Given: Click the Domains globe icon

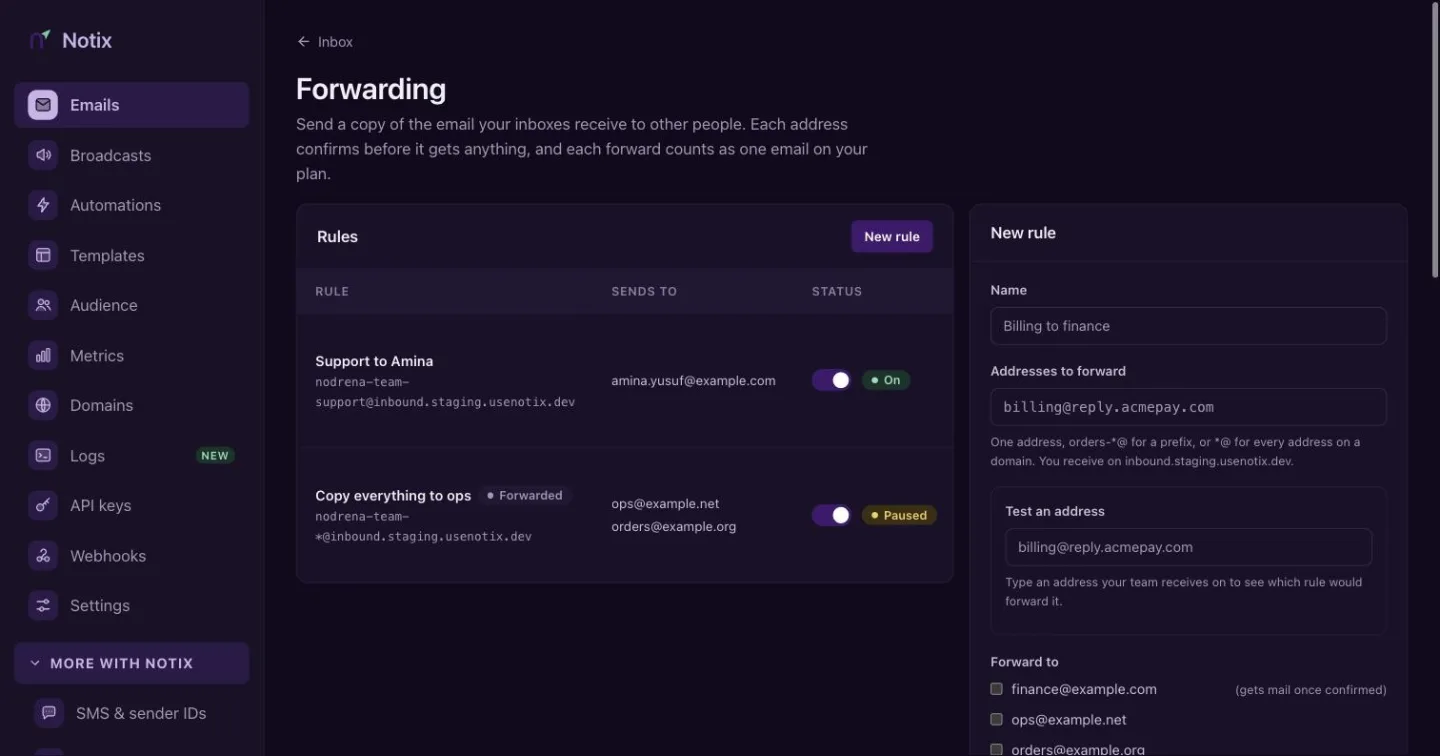Looking at the screenshot, I should click(x=43, y=405).
